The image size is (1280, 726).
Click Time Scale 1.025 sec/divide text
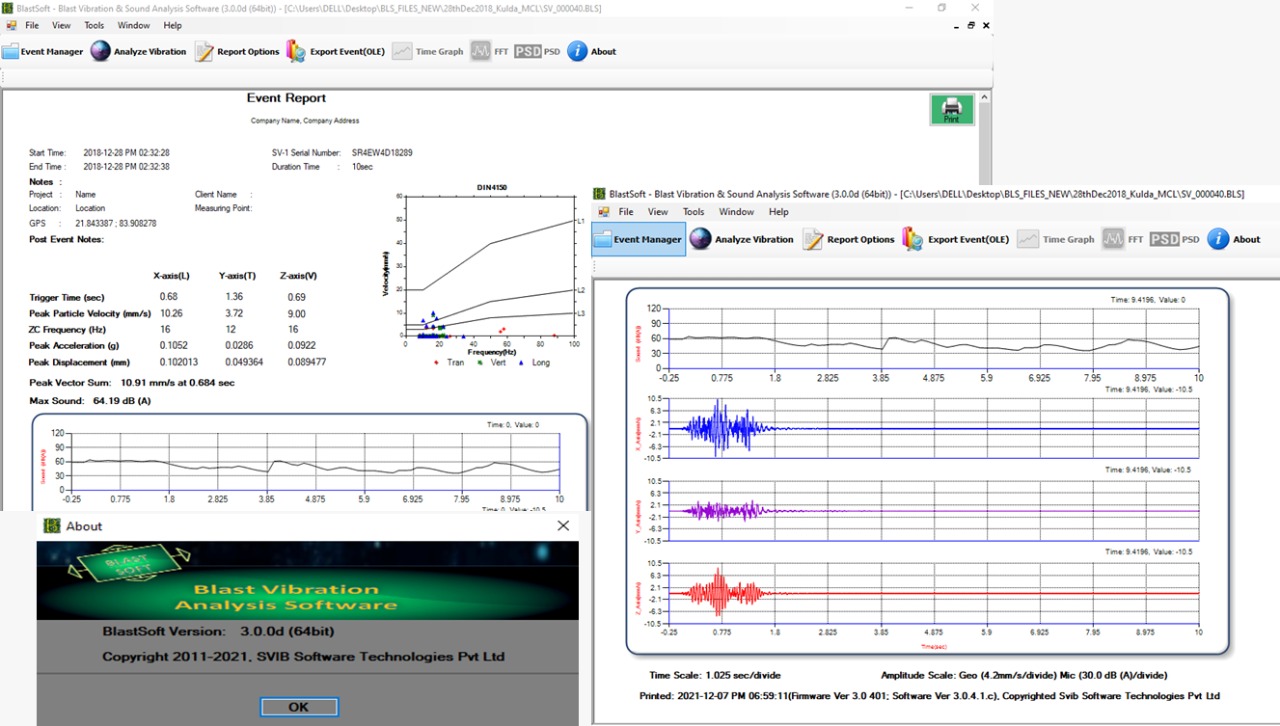click(x=716, y=675)
